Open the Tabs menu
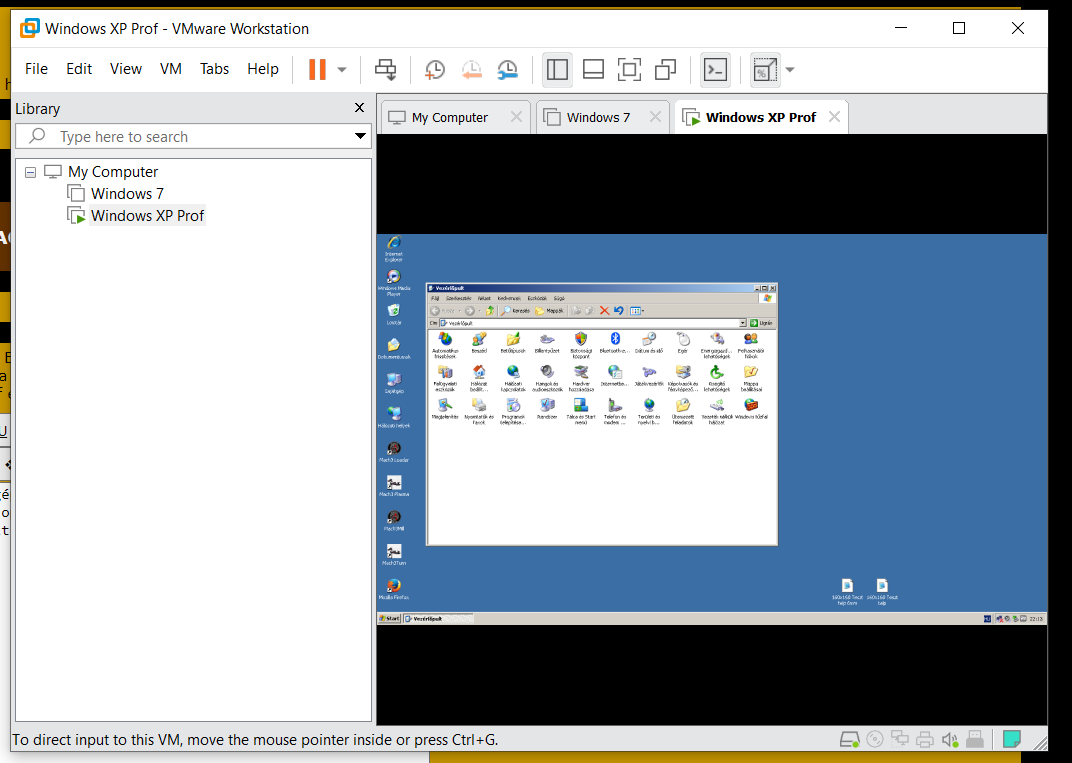 tap(214, 69)
